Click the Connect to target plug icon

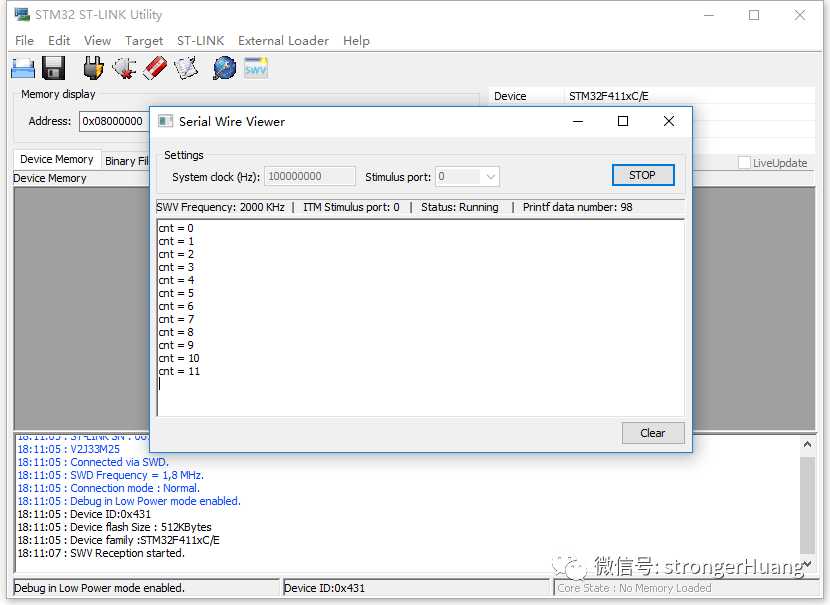[x=93, y=68]
